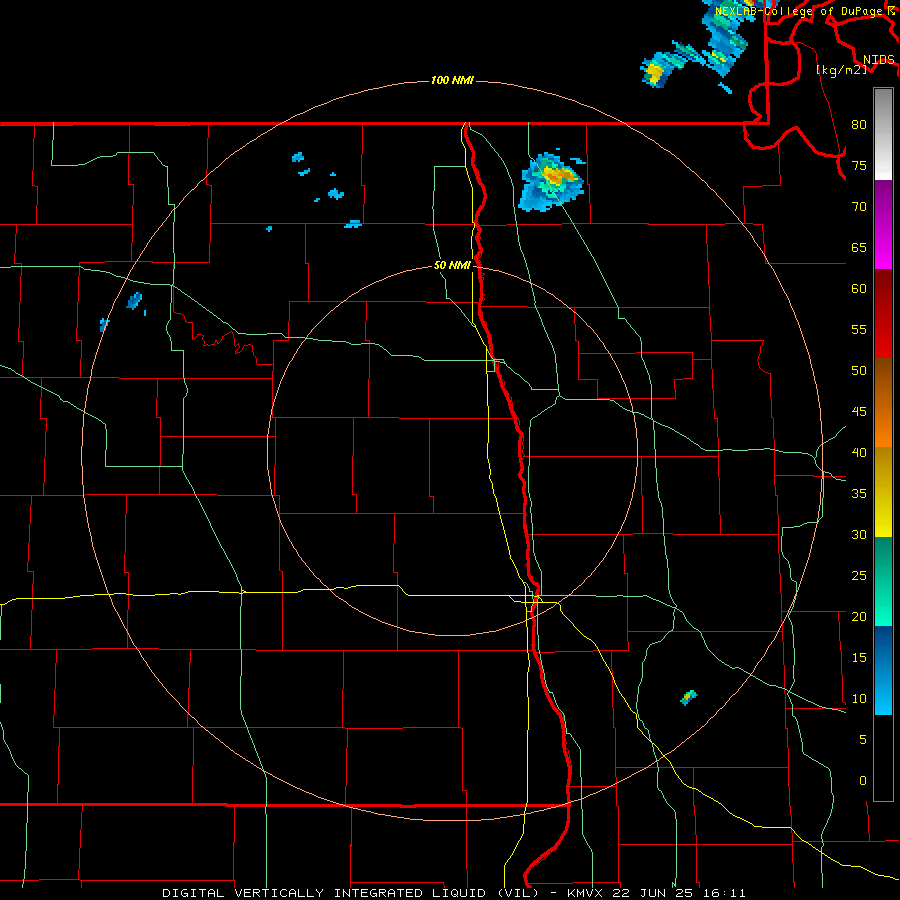Click the 80 value on the color scale
The height and width of the screenshot is (900, 900).
859,125
